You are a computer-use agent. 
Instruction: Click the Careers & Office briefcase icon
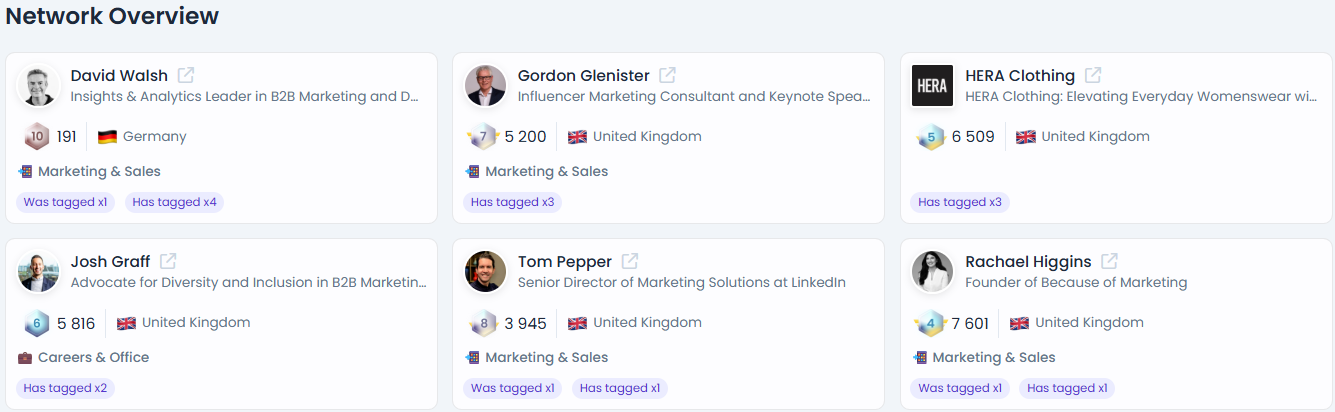click(x=25, y=357)
